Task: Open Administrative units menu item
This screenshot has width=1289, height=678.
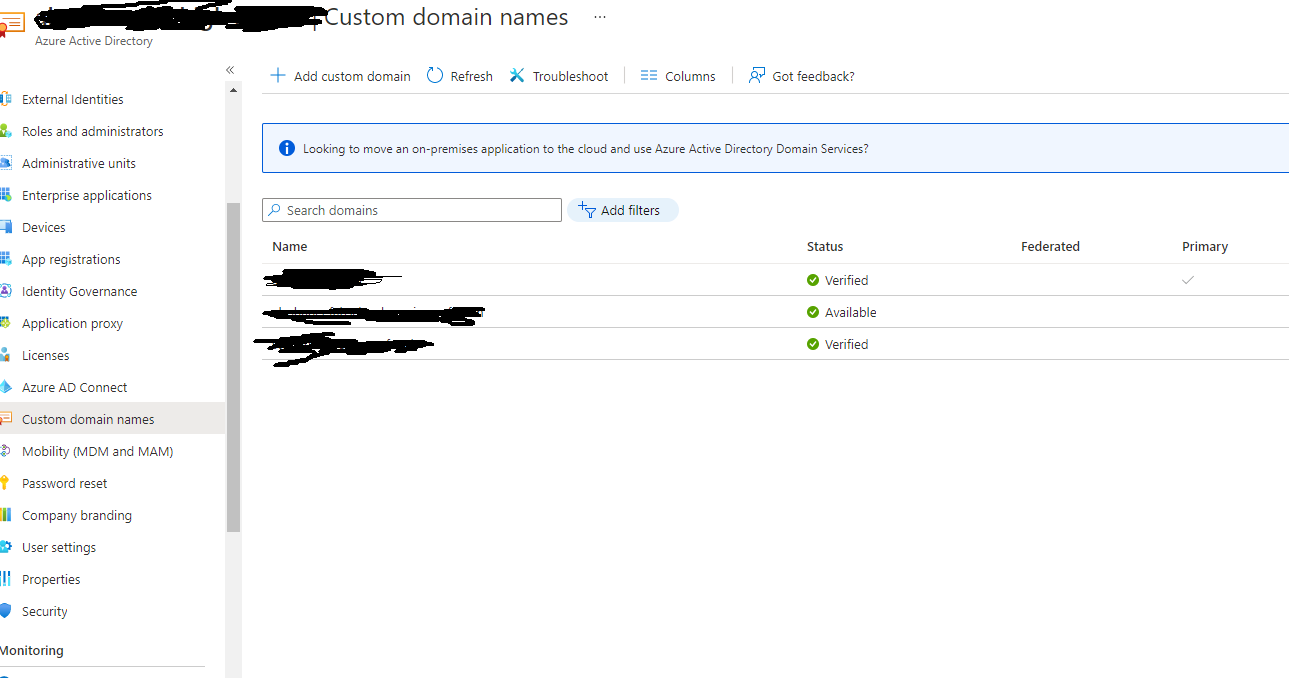Action: pyautogui.click(x=79, y=163)
